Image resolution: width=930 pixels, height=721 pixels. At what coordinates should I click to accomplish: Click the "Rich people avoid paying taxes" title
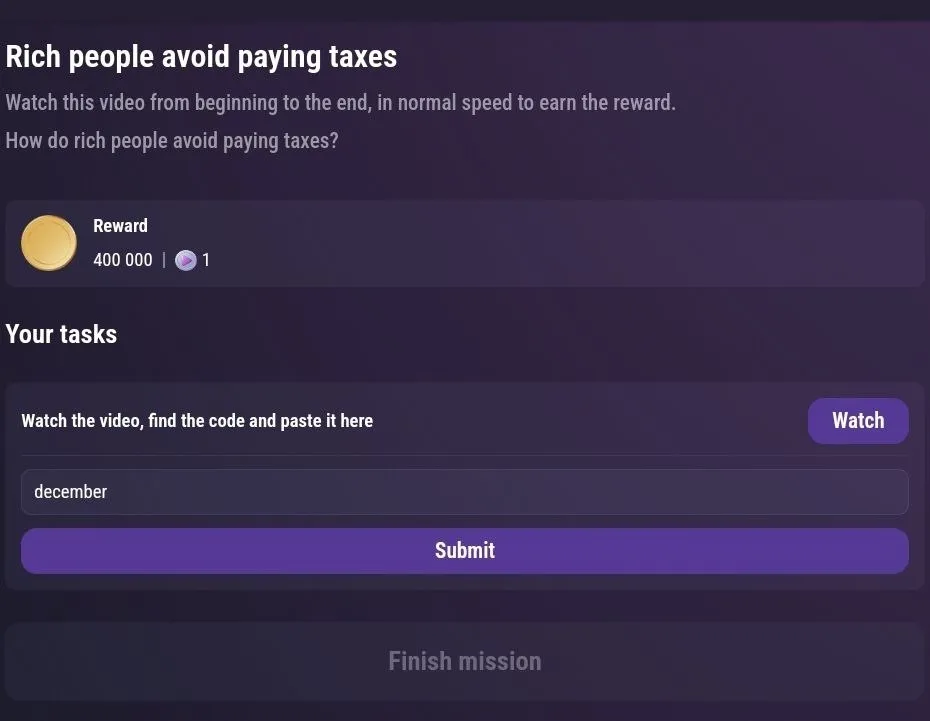point(201,57)
